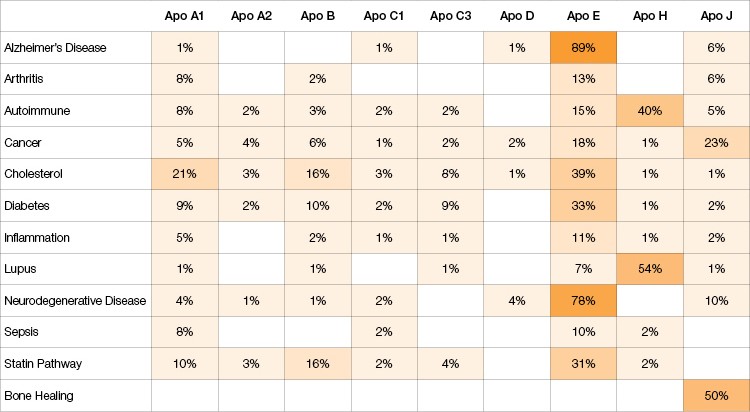Click the Apo E column header

(x=584, y=16)
